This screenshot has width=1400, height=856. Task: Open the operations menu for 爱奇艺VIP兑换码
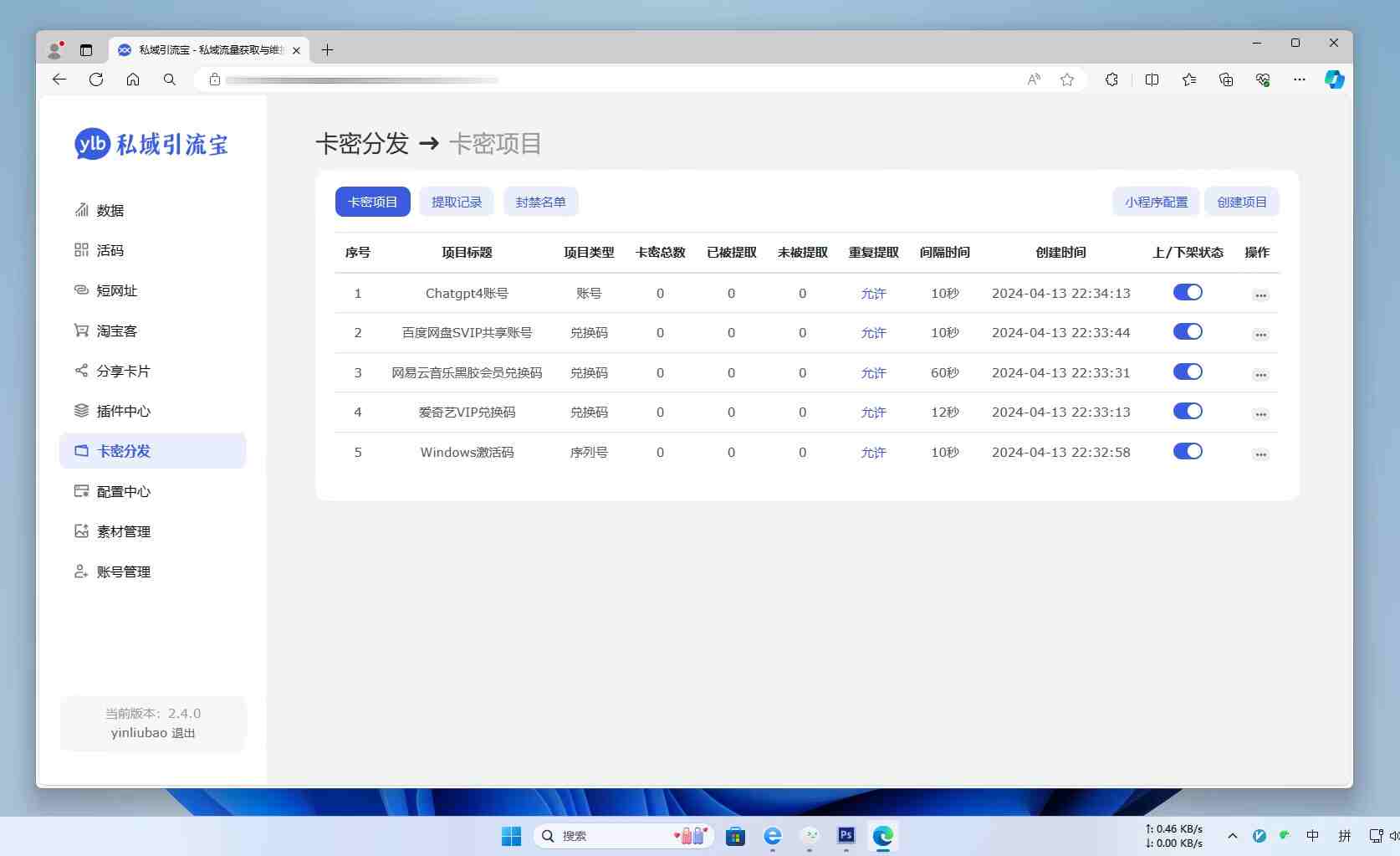(1260, 413)
